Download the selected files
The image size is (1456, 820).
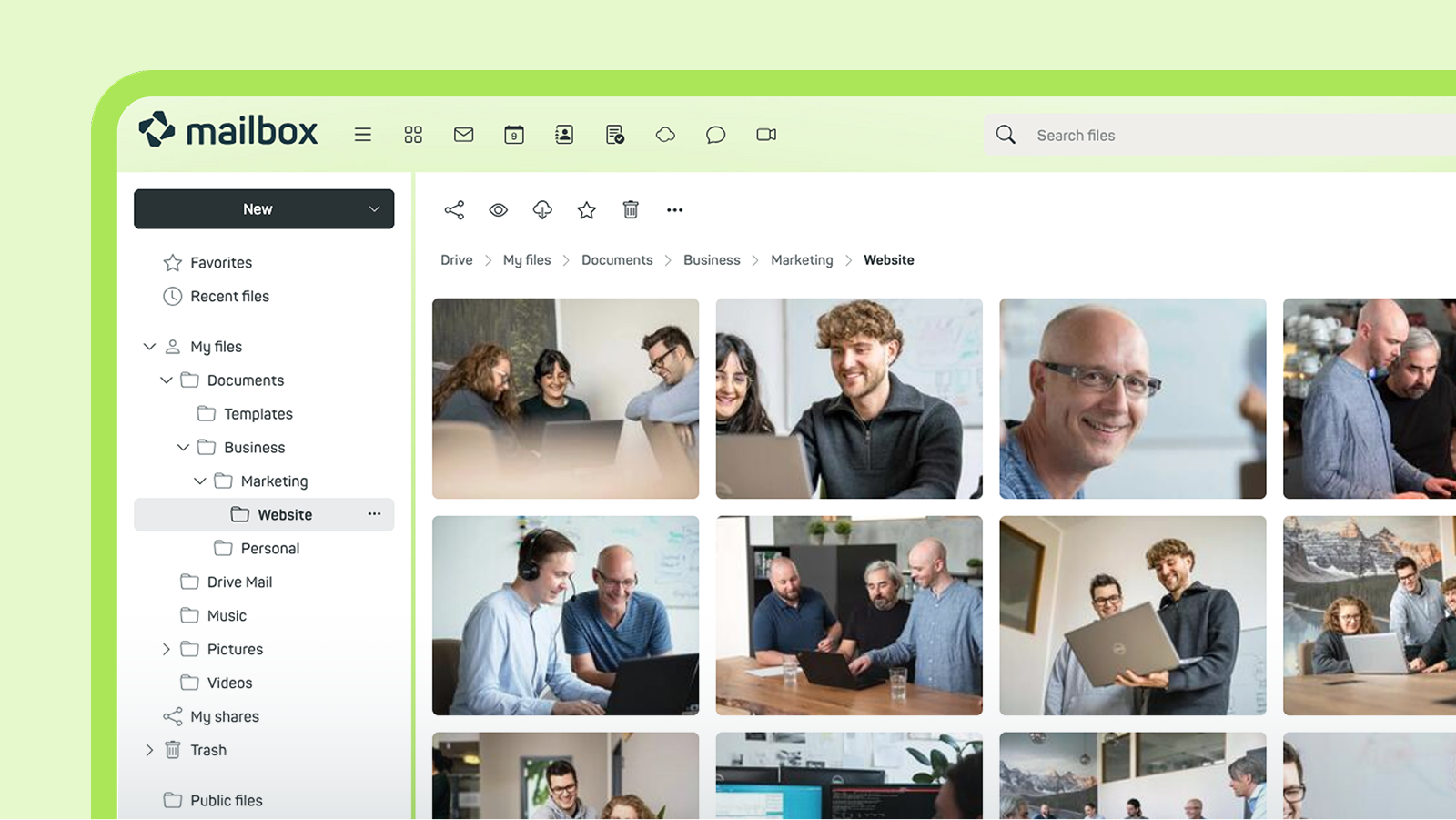pyautogui.click(x=542, y=209)
